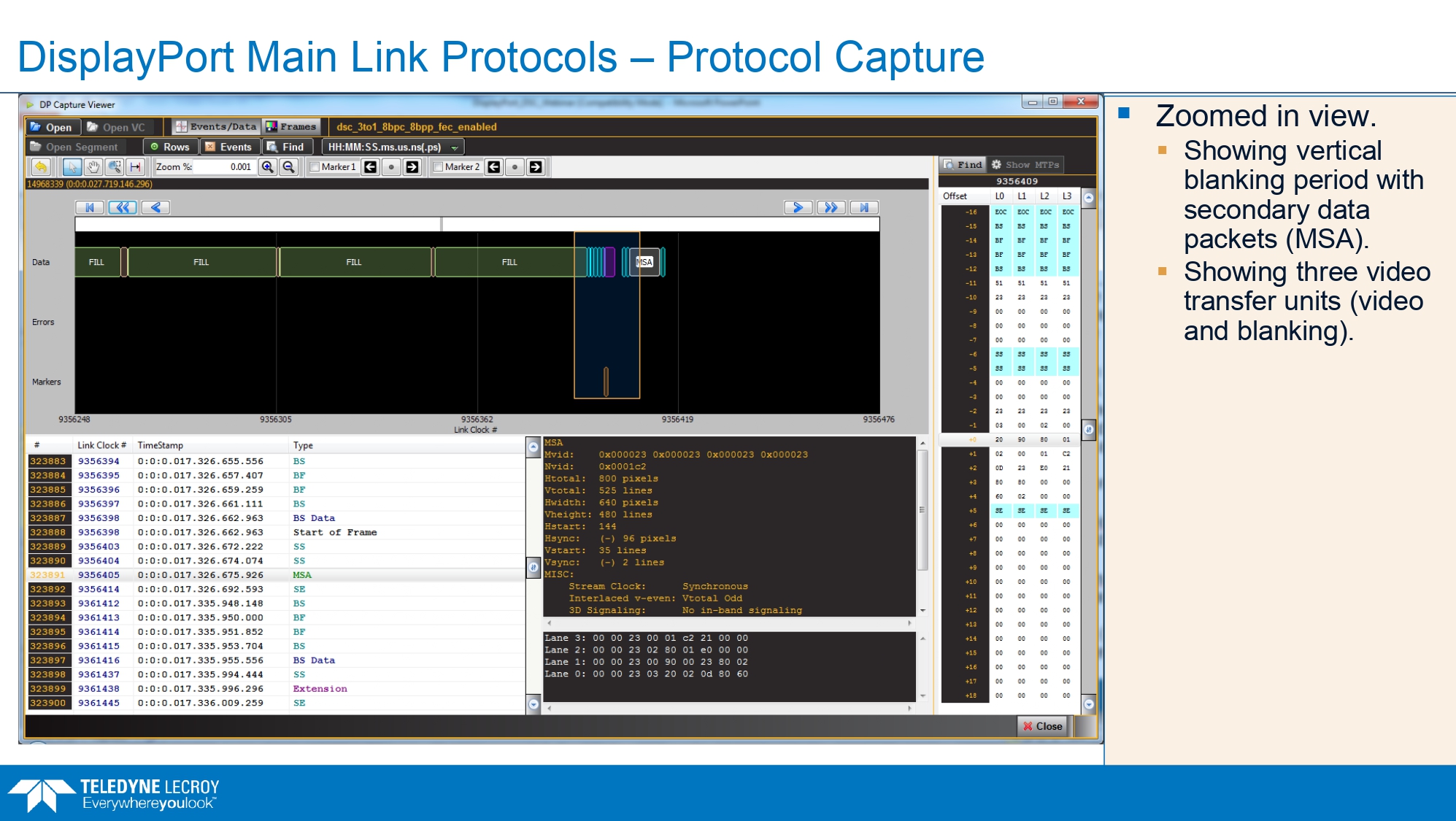Zoom in with the magnifier plus icon

coord(268,167)
